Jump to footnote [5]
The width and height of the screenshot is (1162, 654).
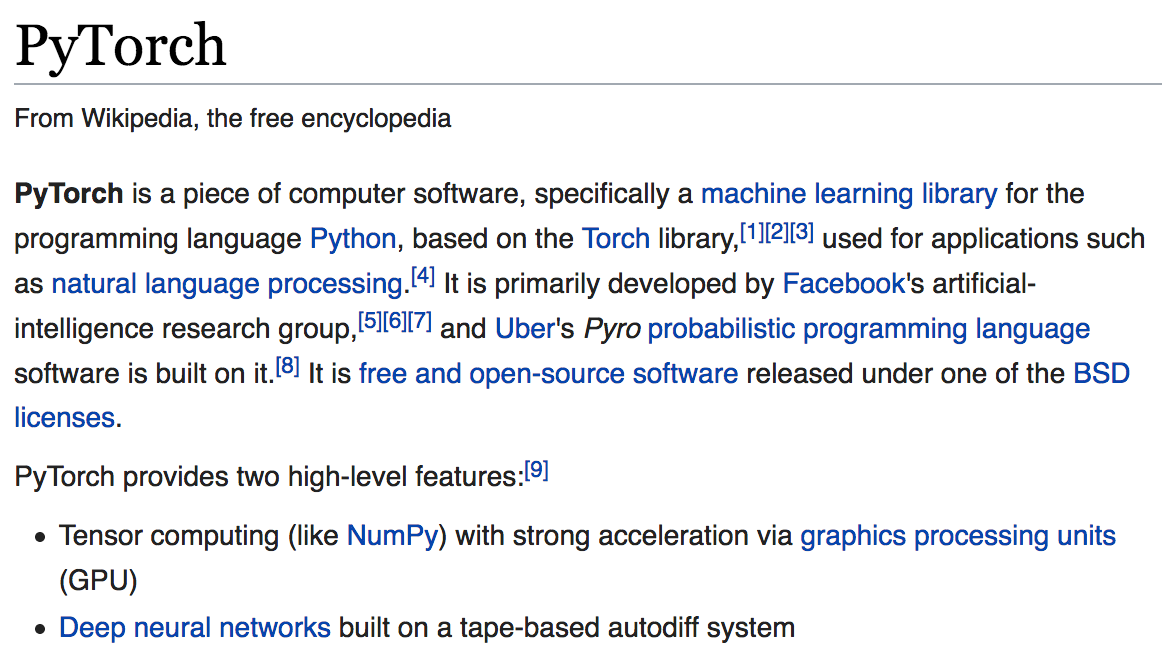point(370,321)
